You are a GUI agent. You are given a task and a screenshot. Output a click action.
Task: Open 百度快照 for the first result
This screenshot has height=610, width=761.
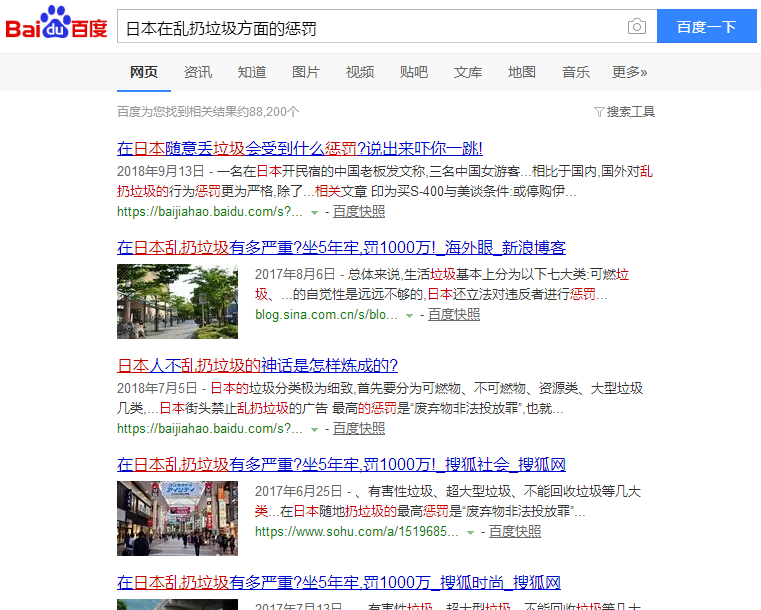[x=359, y=212]
